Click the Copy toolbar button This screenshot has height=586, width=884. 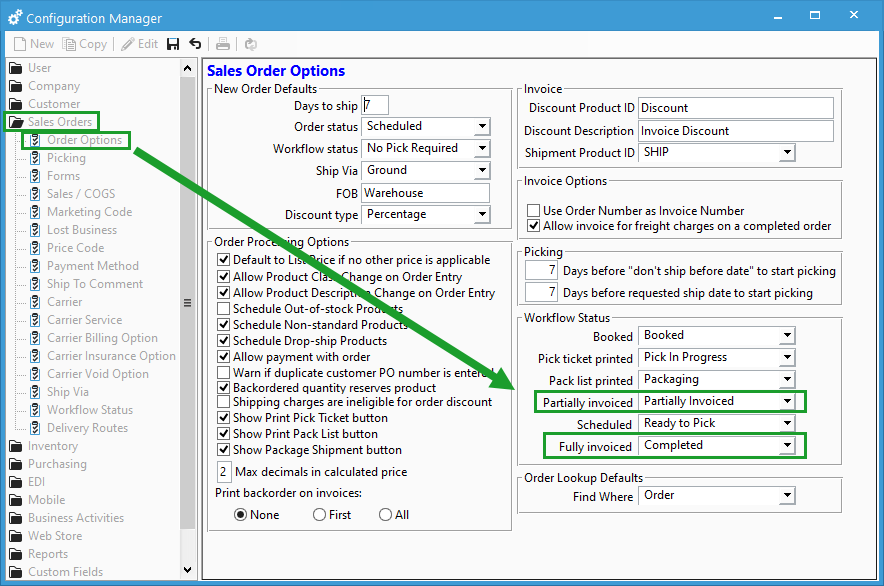pos(85,44)
